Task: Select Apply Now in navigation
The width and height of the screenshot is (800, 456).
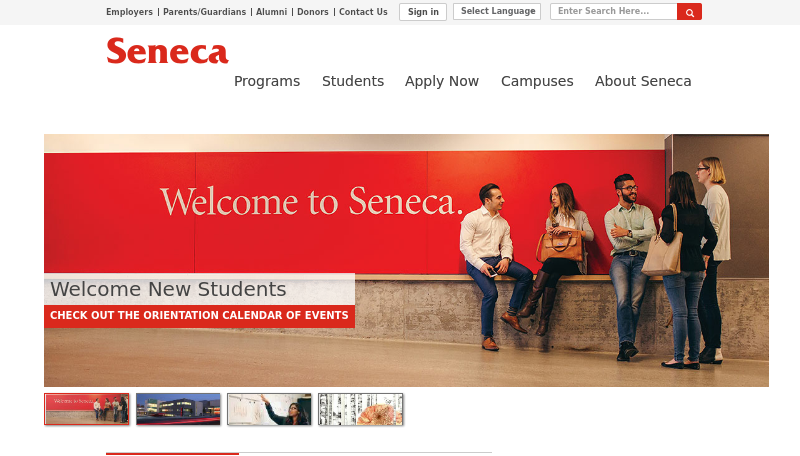Action: tap(442, 81)
